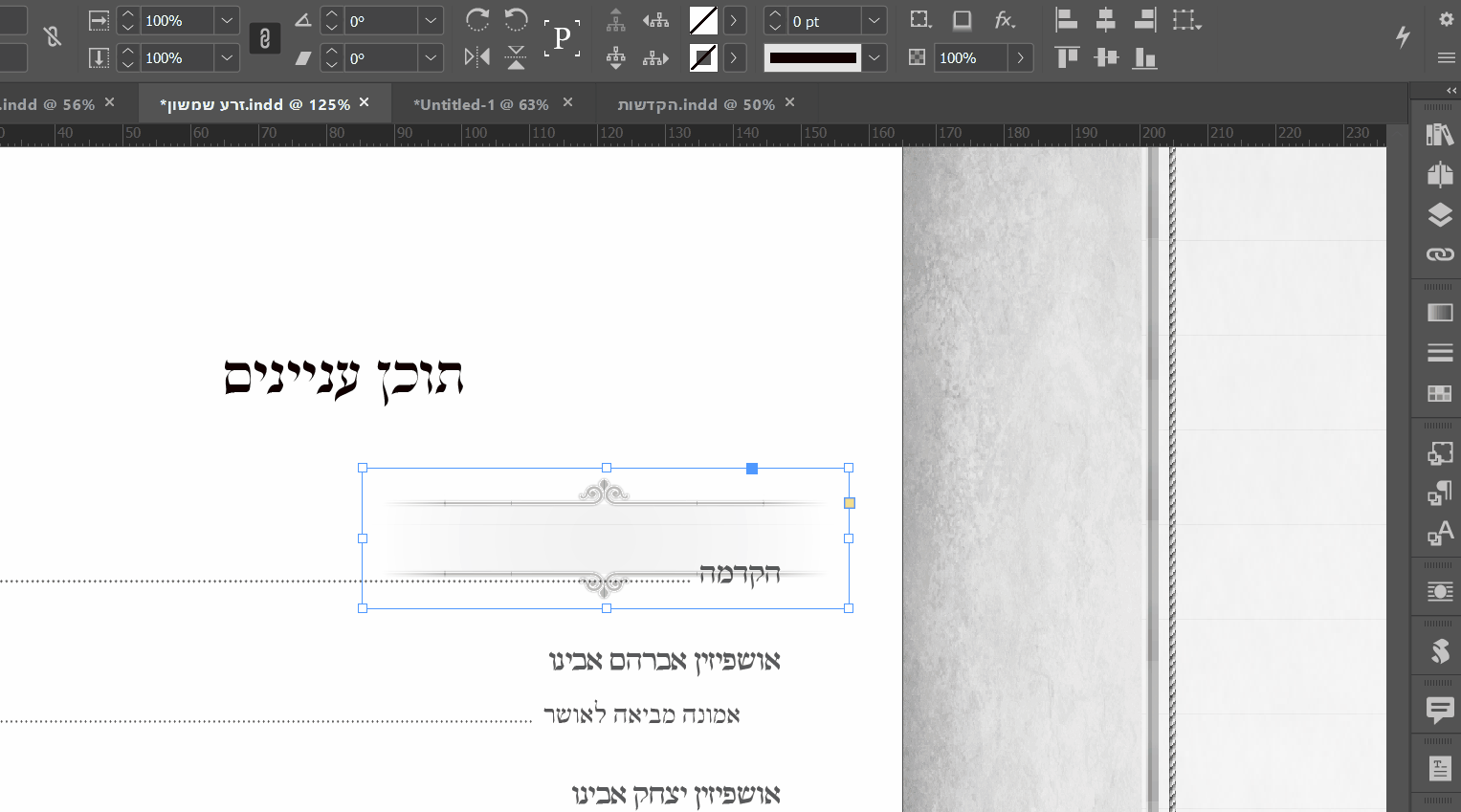
Task: Open control panel settings gear
Action: [x=1446, y=19]
